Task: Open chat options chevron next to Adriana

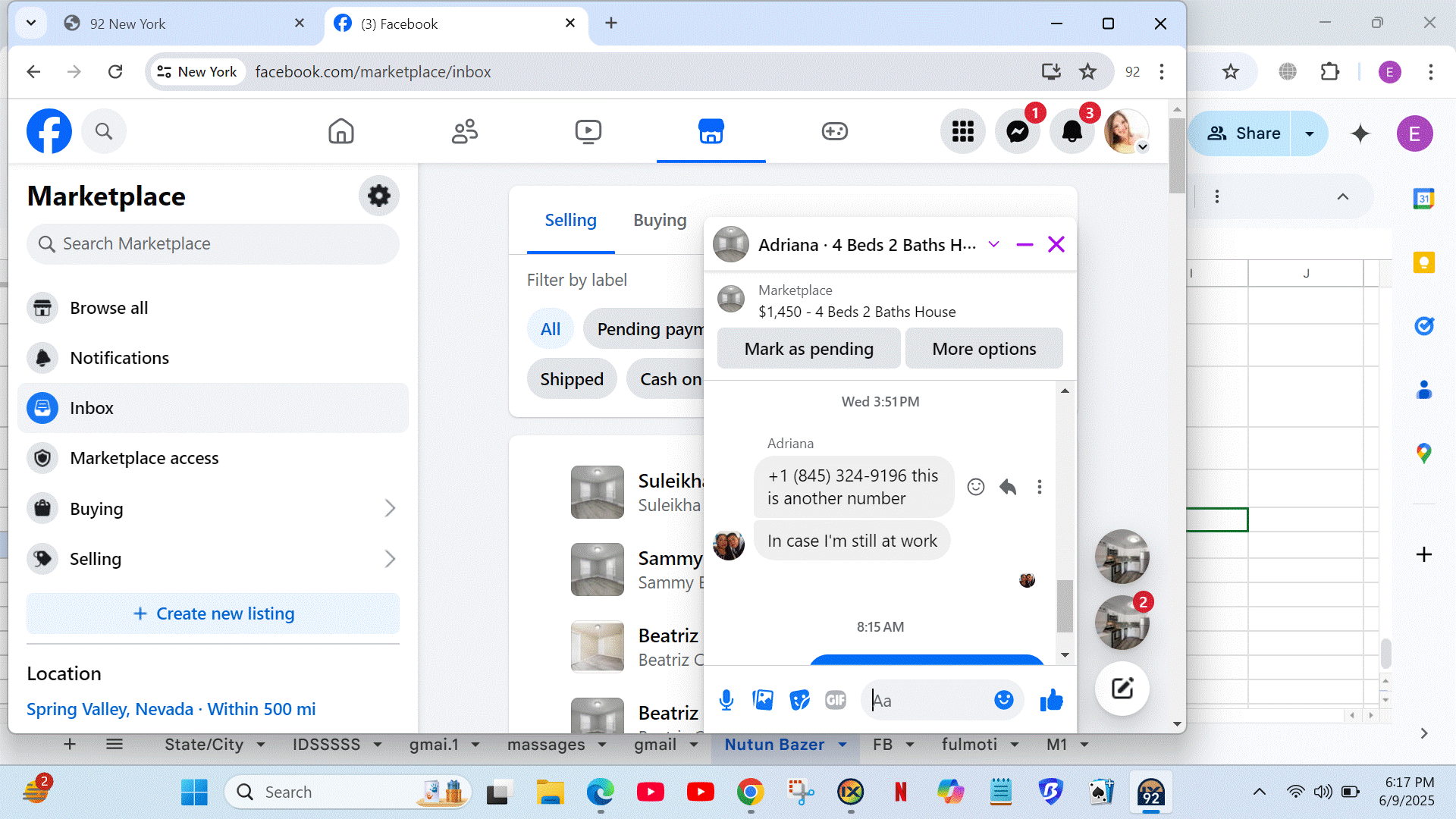Action: [993, 244]
